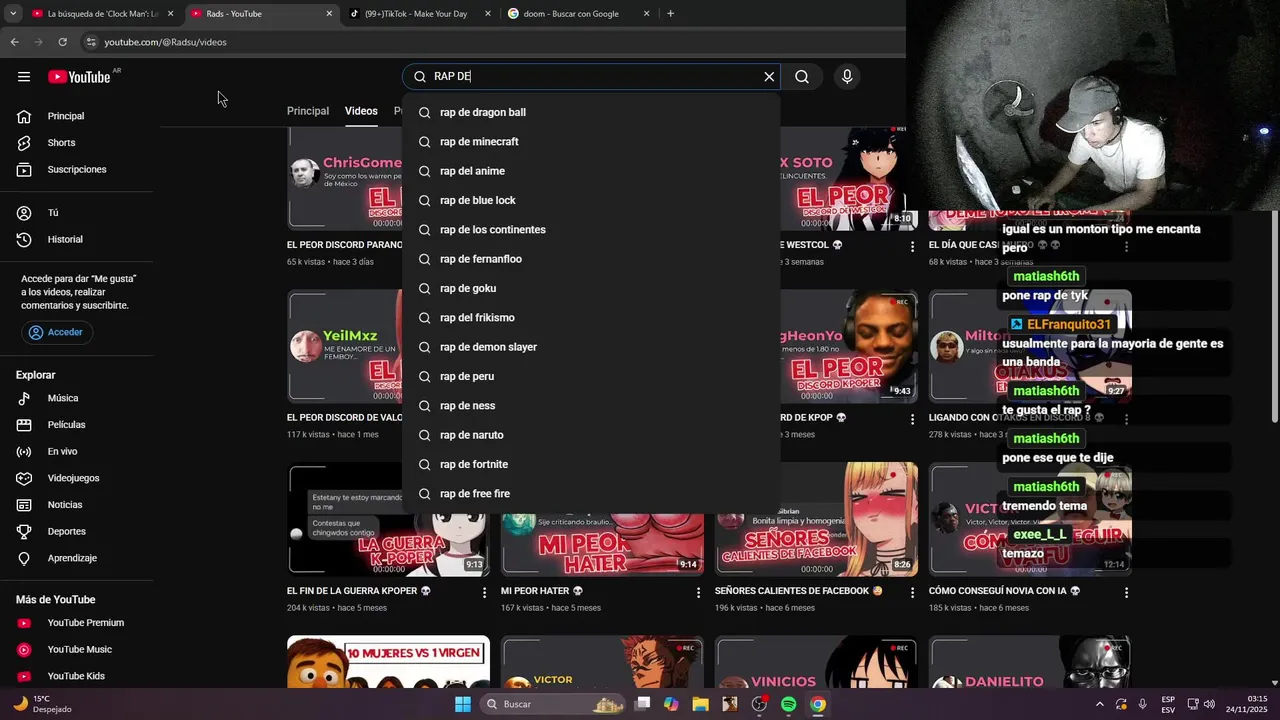Pick the "rap de free fire" suggestion
Image resolution: width=1280 pixels, height=720 pixels.
click(x=591, y=494)
